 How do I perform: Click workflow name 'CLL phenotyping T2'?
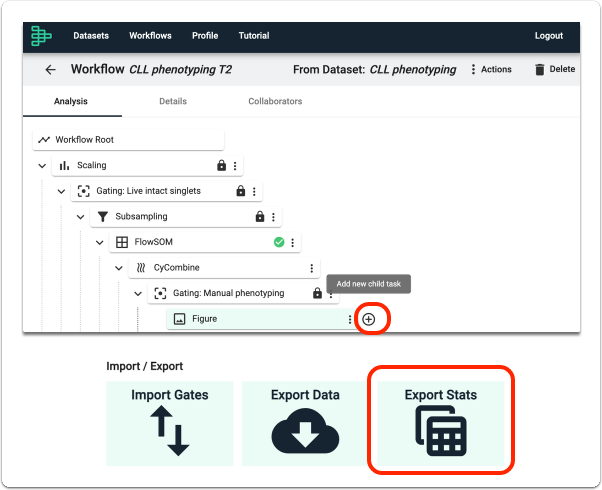coord(180,70)
